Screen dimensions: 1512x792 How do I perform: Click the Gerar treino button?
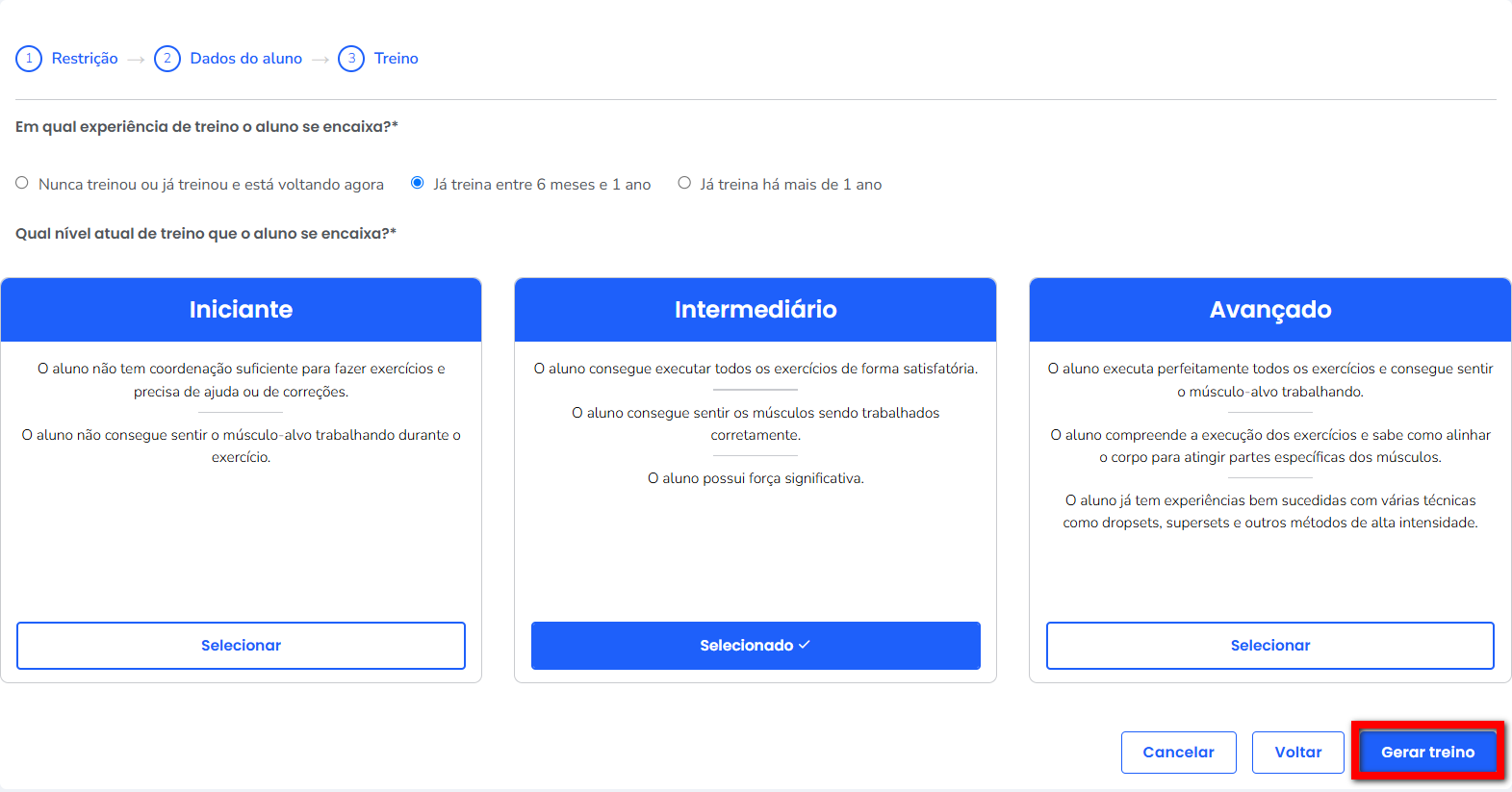[x=1427, y=753]
